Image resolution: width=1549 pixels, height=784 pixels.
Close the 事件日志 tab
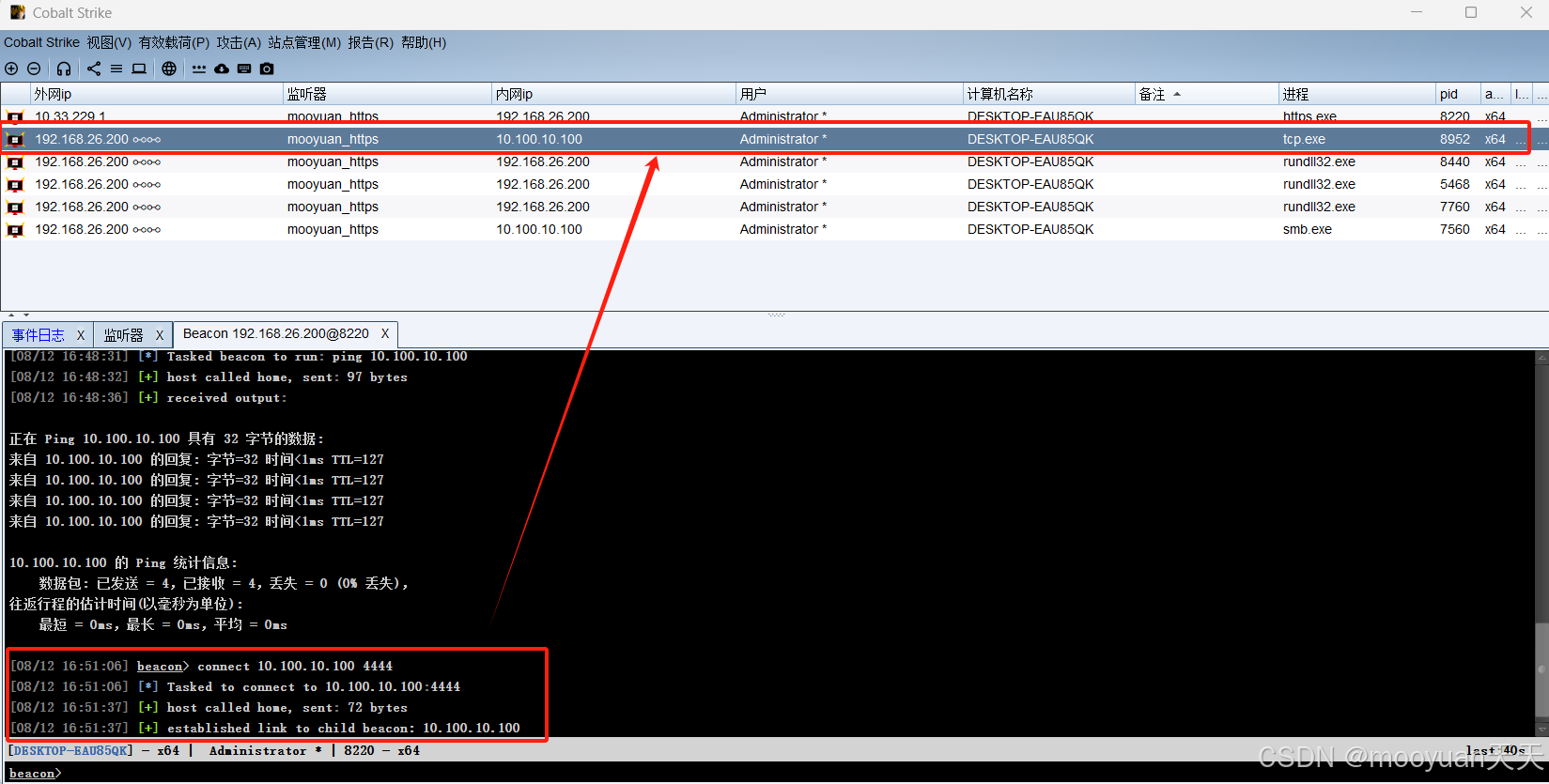pos(81,335)
